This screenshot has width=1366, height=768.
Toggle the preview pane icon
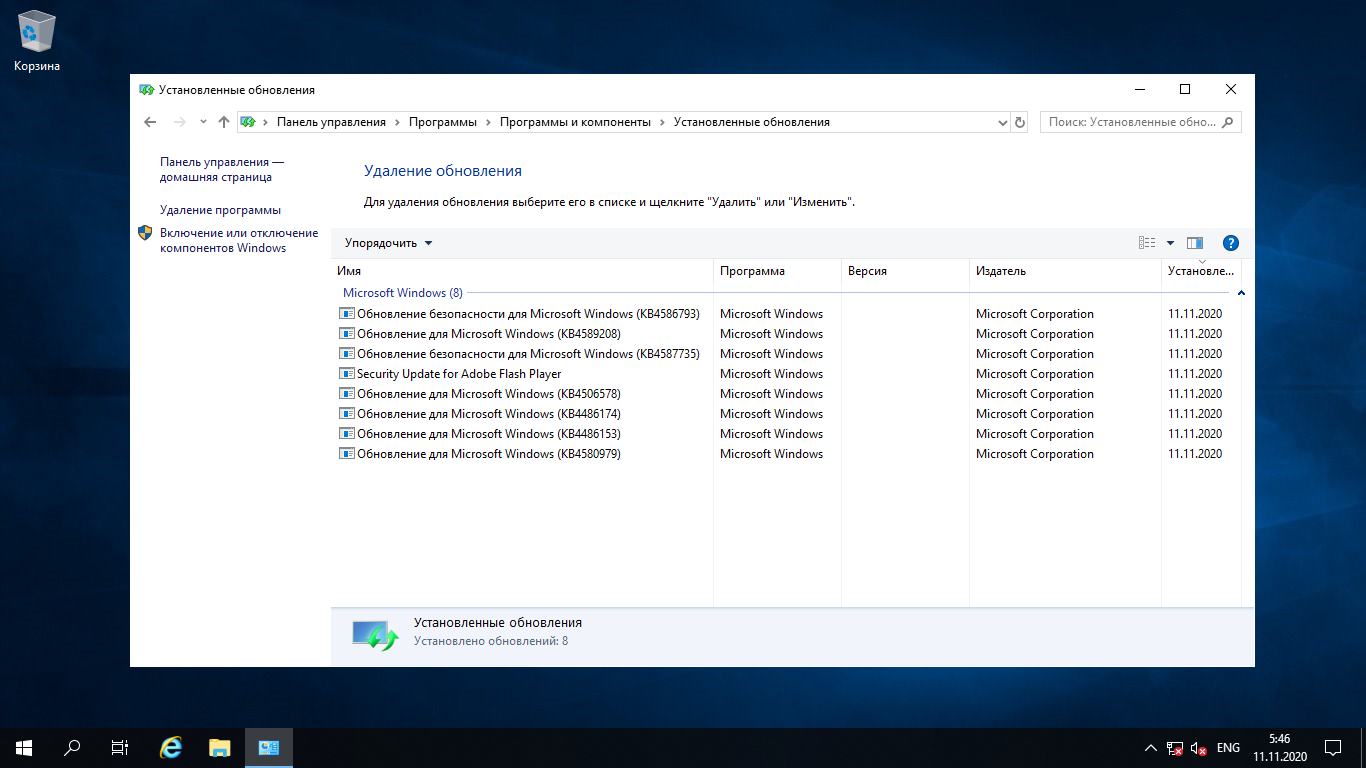(1194, 243)
